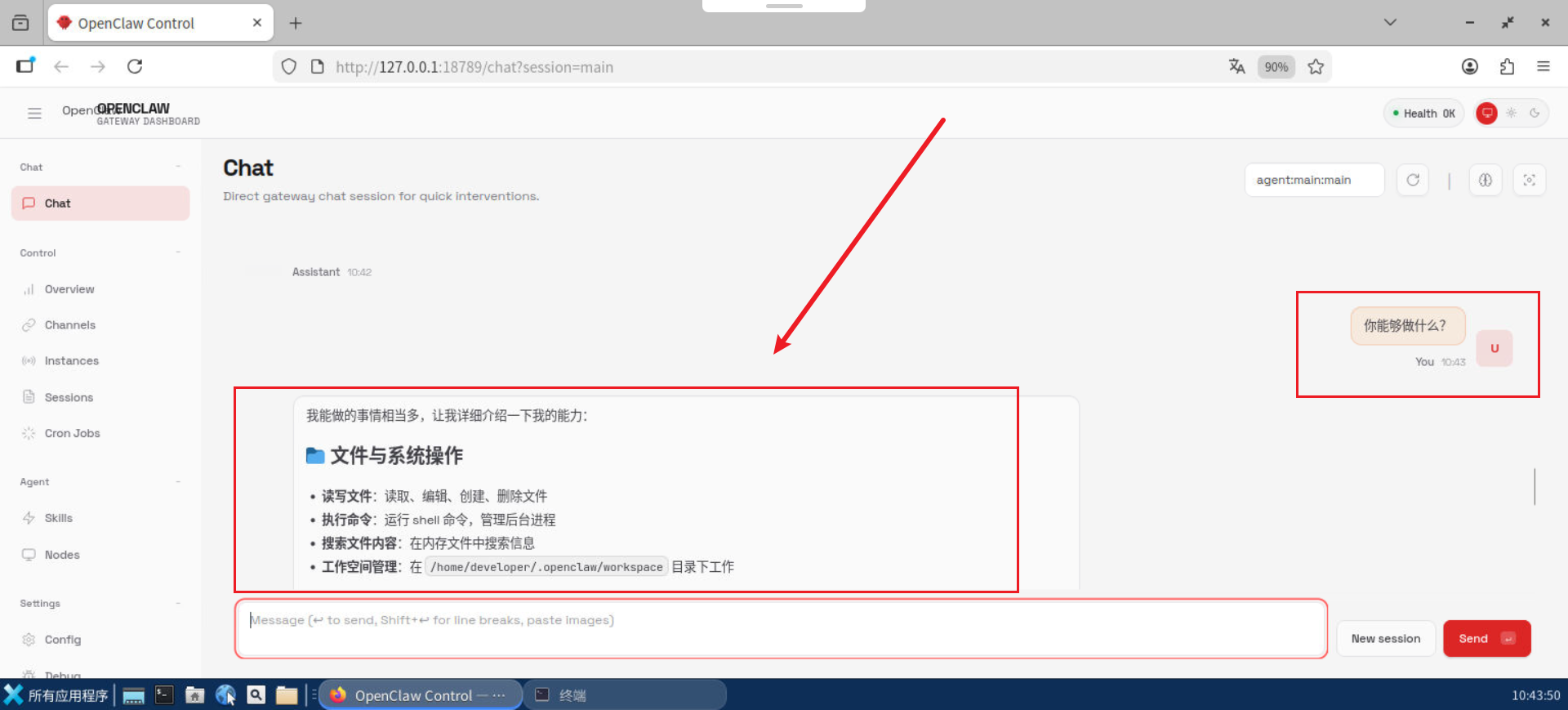Open a new browser tab
The height and width of the screenshot is (710, 1568).
296,23
